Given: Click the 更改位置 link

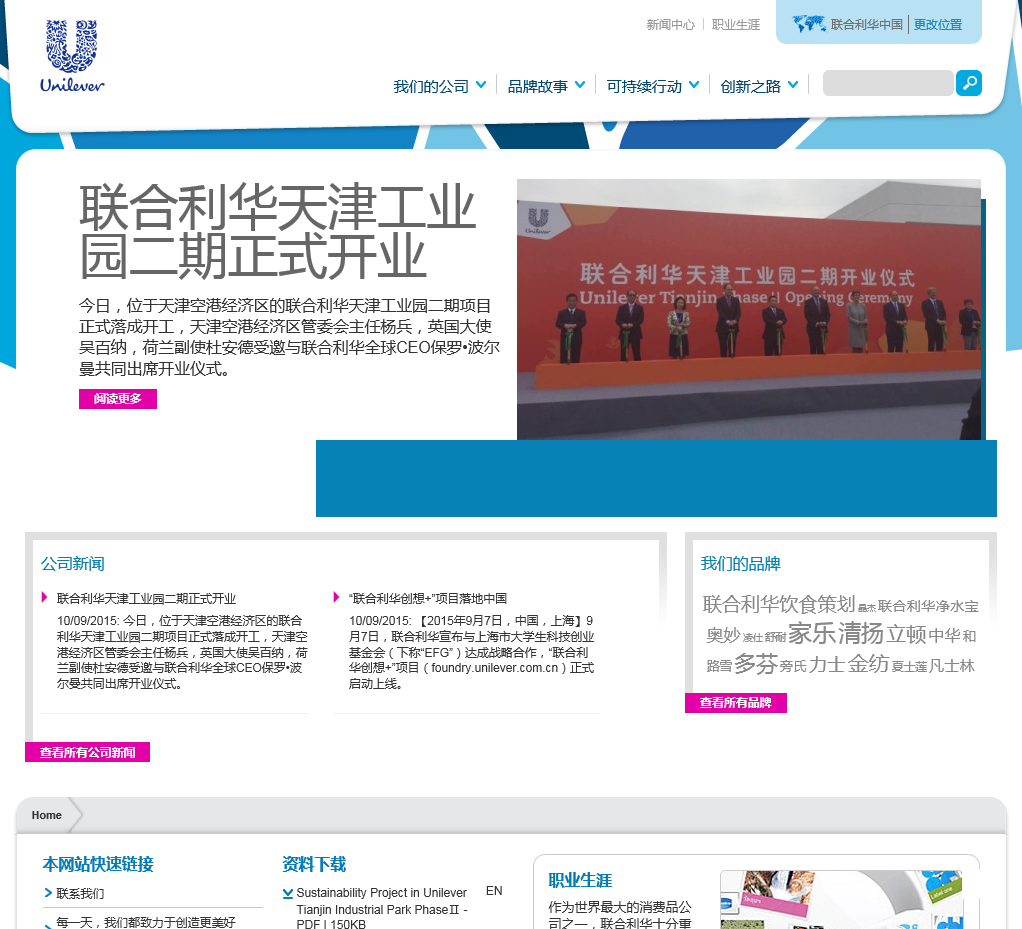Looking at the screenshot, I should pyautogui.click(x=937, y=25).
